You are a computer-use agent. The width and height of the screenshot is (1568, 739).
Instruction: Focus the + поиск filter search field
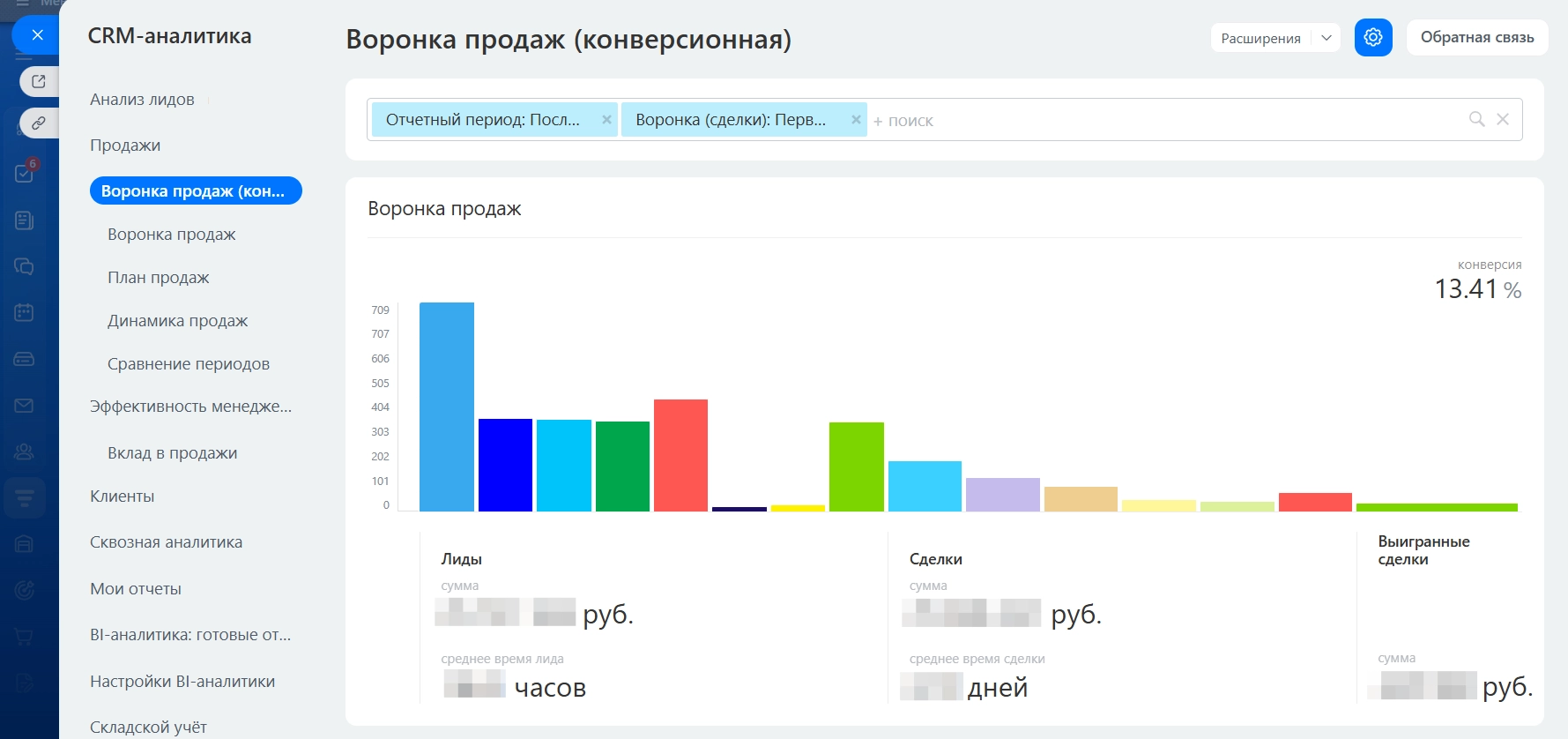pyautogui.click(x=1163, y=120)
